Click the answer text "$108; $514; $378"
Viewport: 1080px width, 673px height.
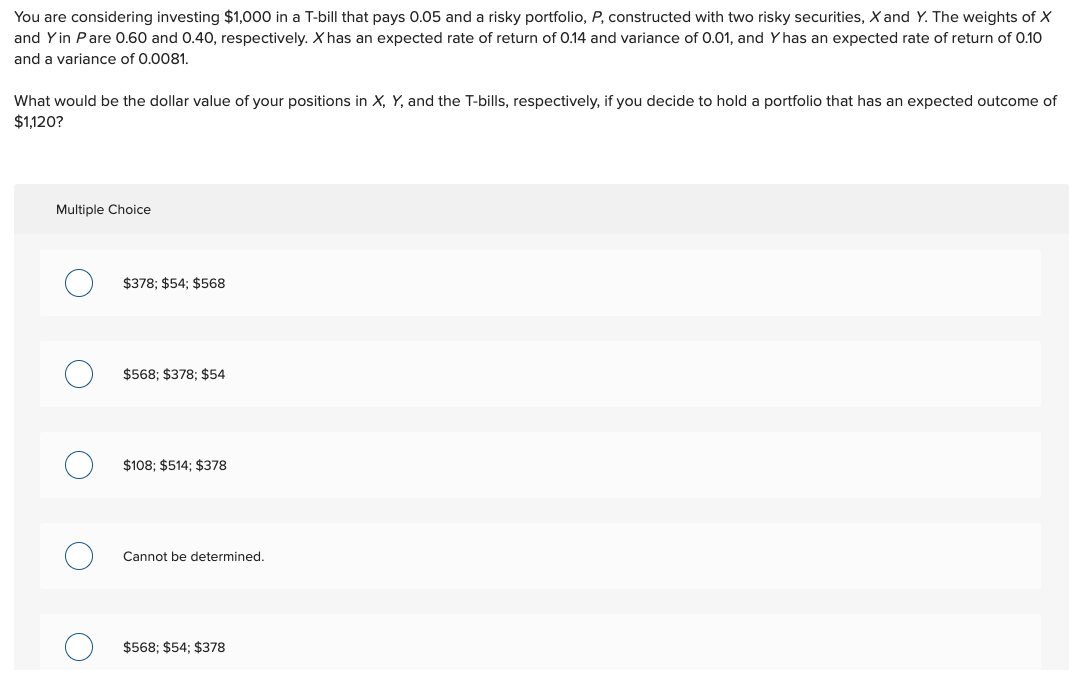(x=174, y=465)
